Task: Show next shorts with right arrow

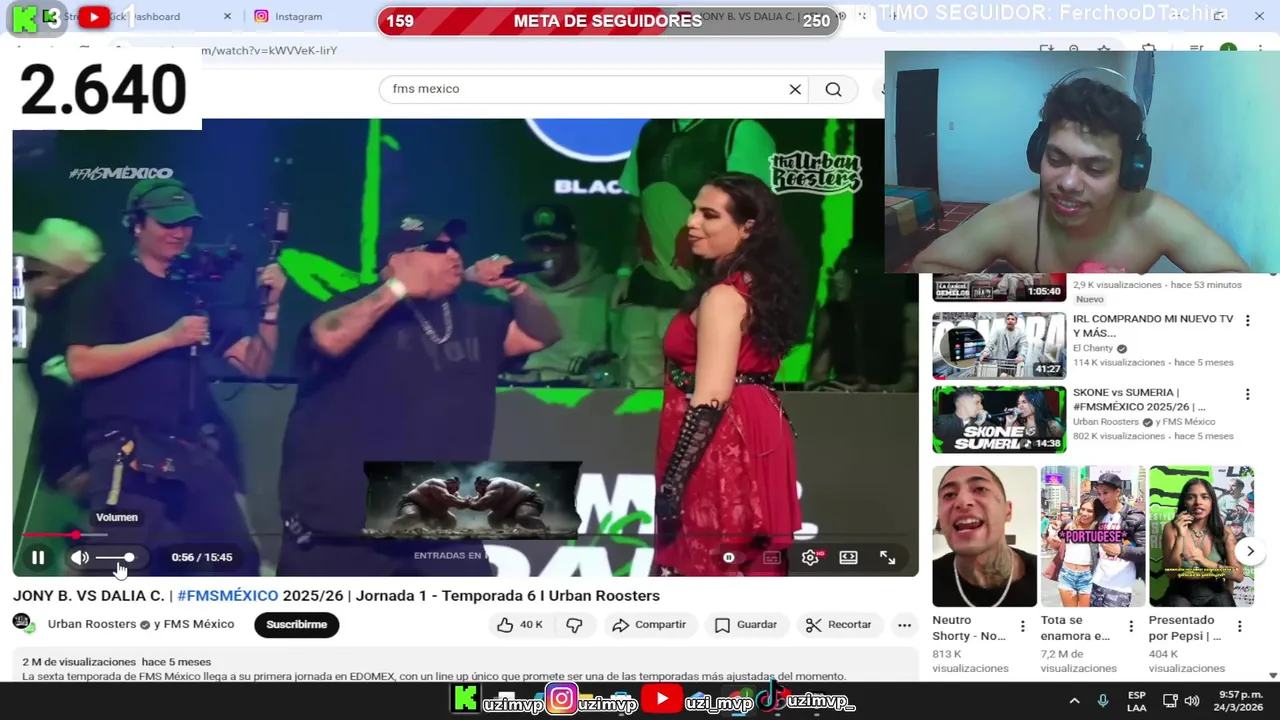Action: coord(1250,551)
